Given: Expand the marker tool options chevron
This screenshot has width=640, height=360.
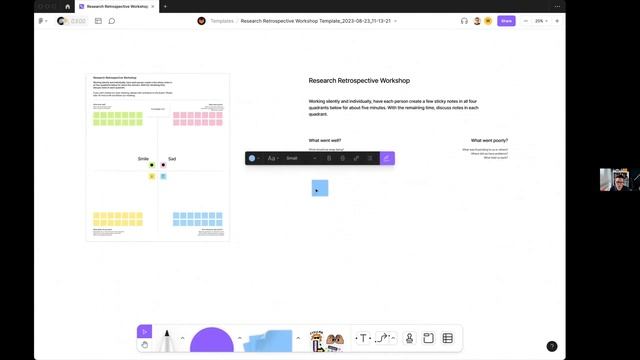Looking at the screenshot, I should click(182, 338).
